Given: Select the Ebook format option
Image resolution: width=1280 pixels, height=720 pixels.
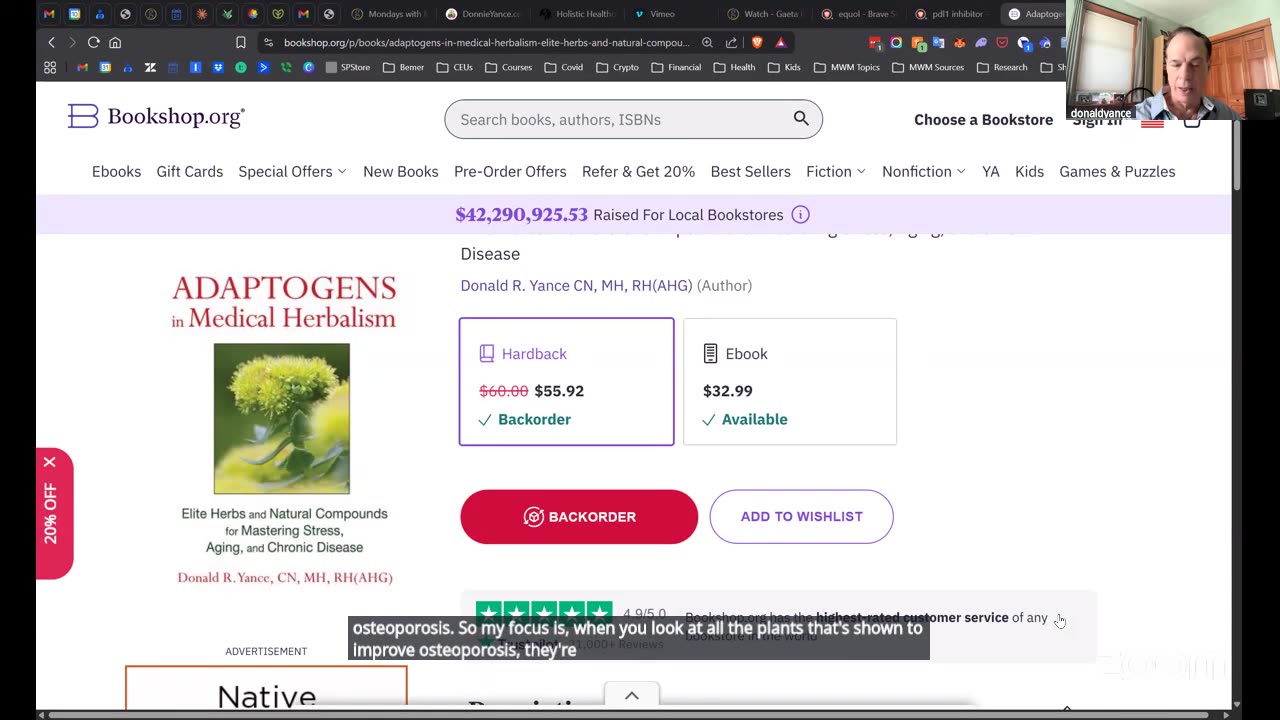Looking at the screenshot, I should point(790,381).
